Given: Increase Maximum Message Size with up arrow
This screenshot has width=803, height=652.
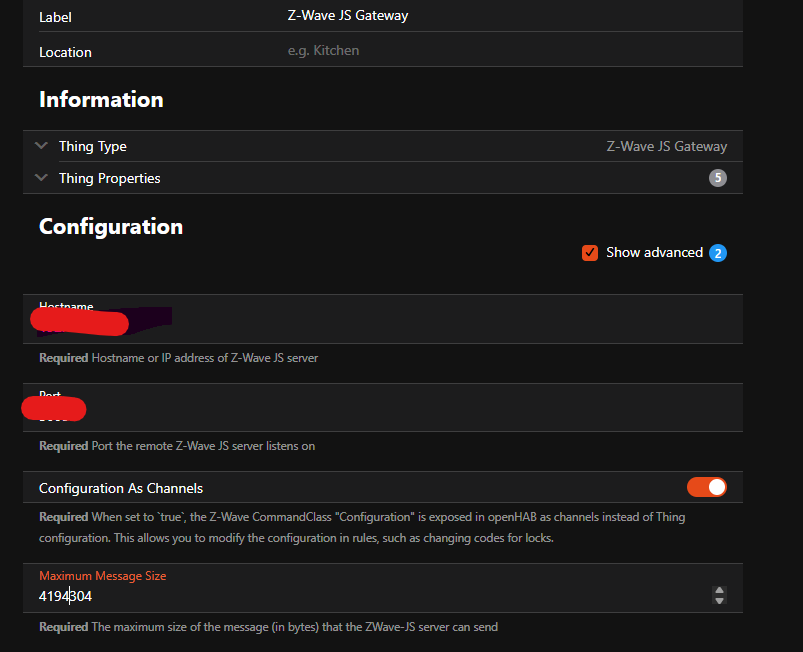Looking at the screenshot, I should (719, 591).
